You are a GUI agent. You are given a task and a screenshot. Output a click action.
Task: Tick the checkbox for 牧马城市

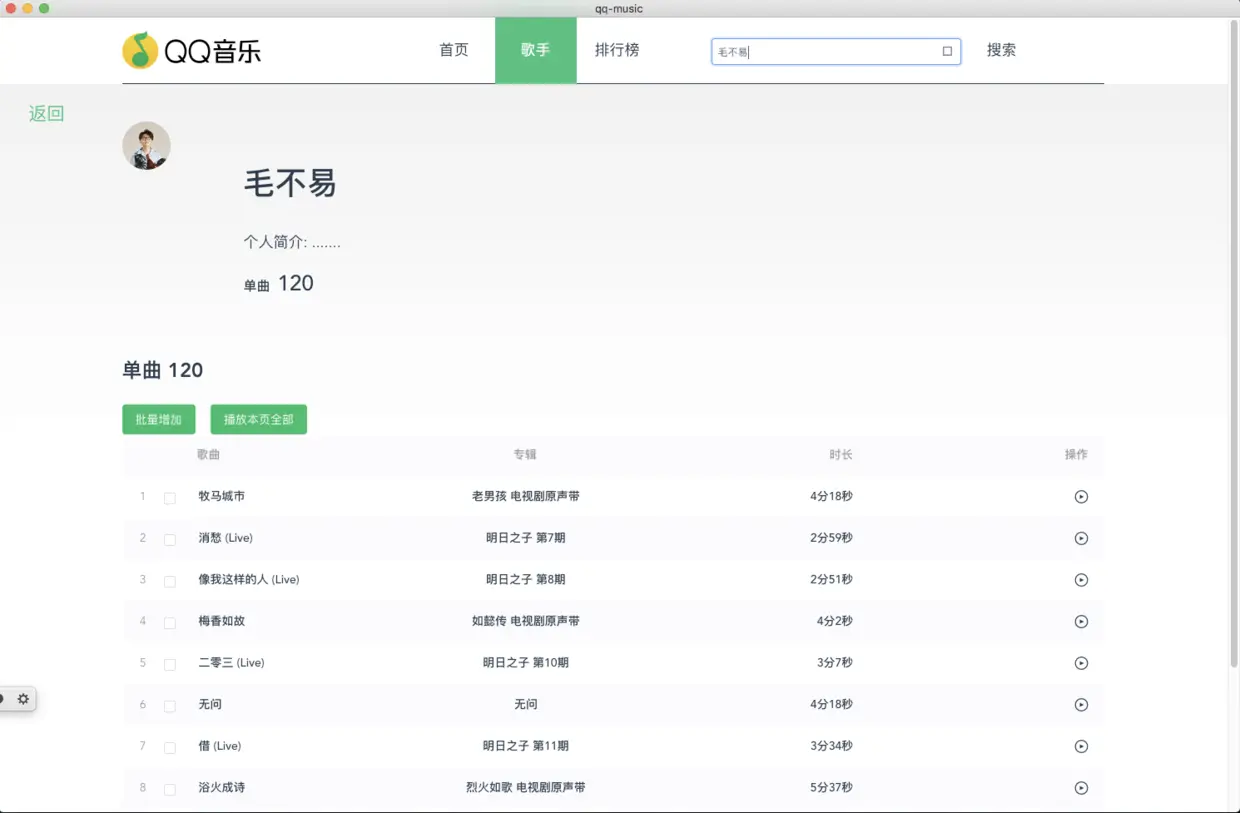[170, 498]
